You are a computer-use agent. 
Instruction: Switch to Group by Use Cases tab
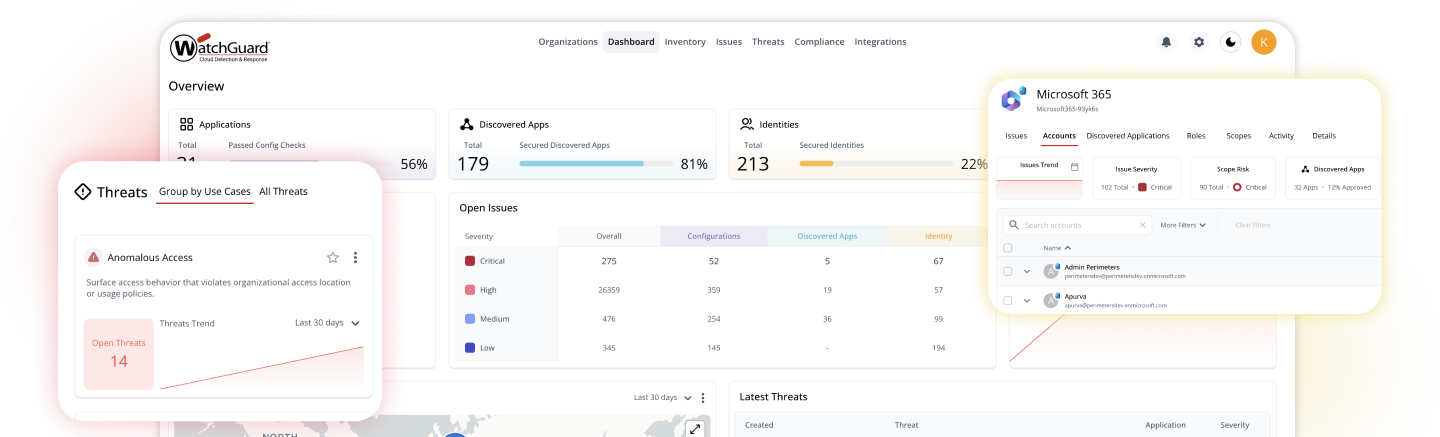tap(205, 192)
